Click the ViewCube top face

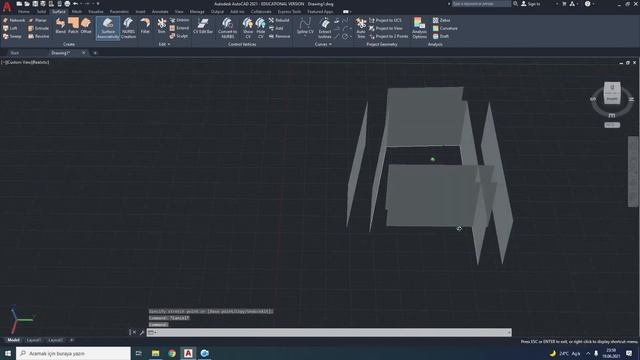612,87
